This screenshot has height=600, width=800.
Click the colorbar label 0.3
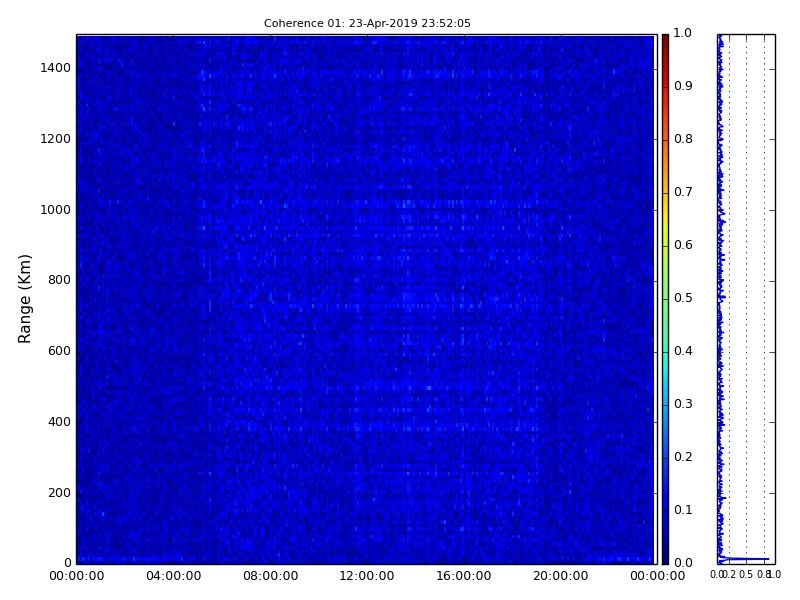point(683,404)
